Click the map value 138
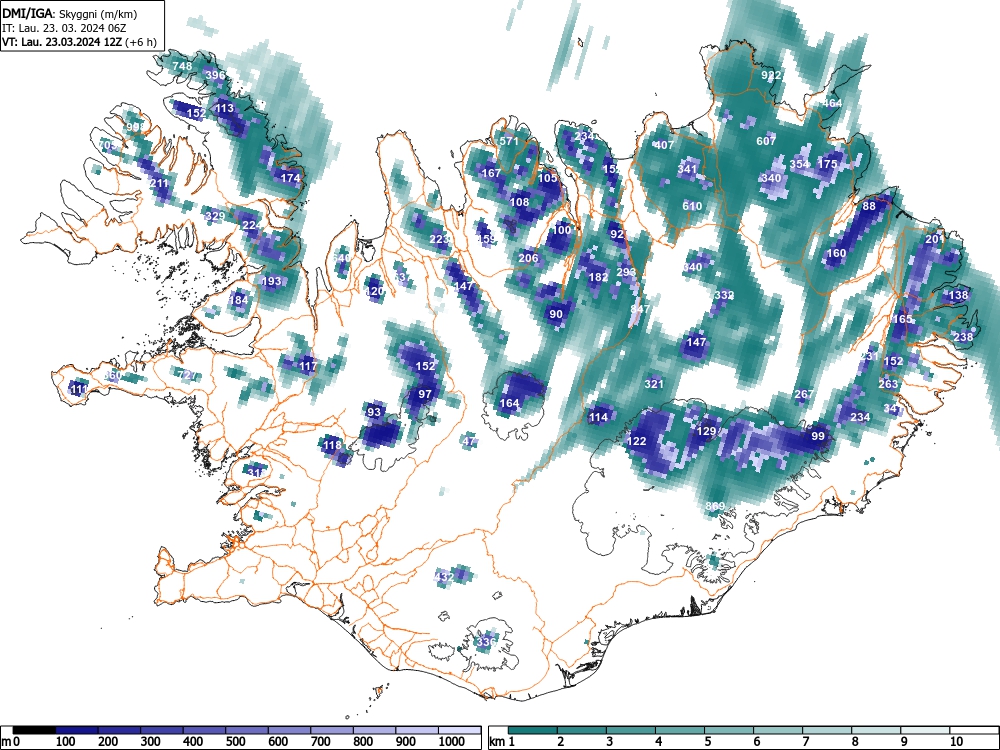 coord(959,295)
